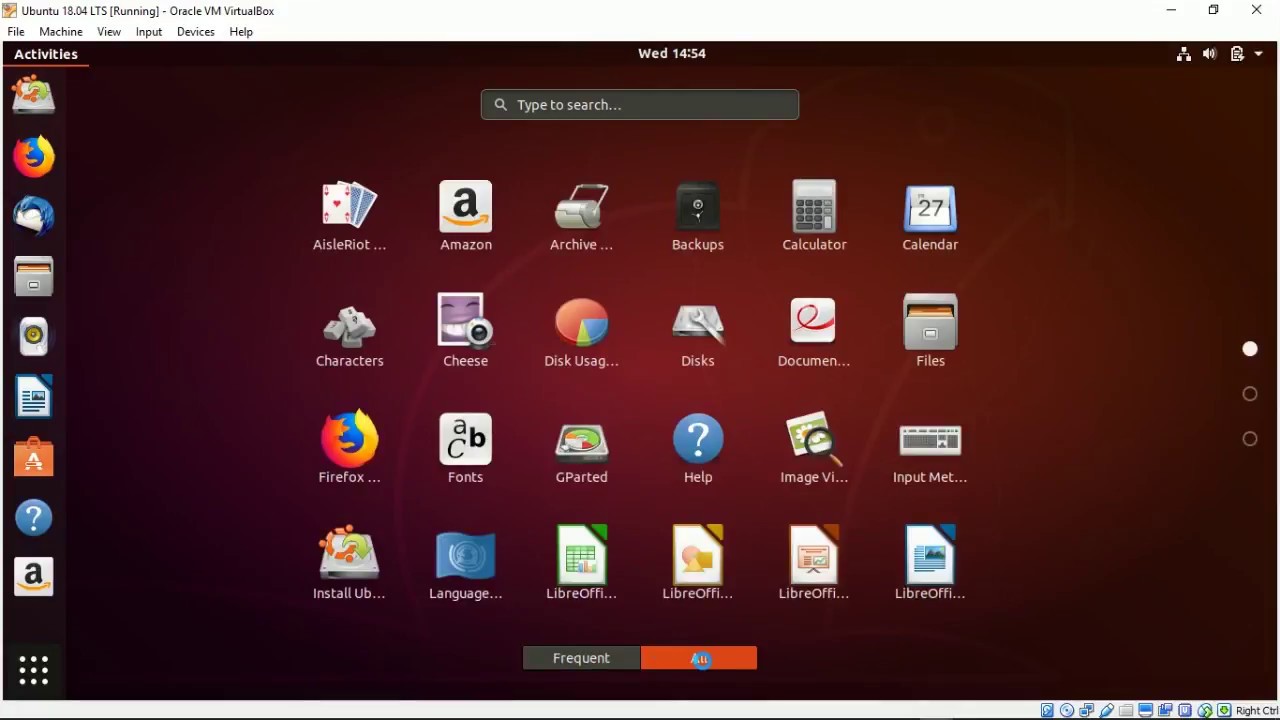Click the VirtualBox optical disk status icon
The width and height of the screenshot is (1280, 720).
(x=1067, y=711)
